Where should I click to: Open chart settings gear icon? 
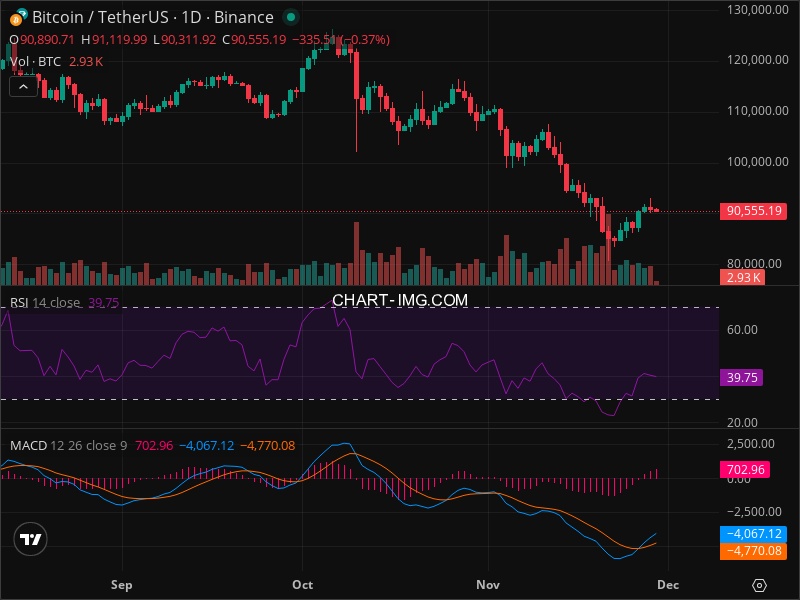(760, 584)
